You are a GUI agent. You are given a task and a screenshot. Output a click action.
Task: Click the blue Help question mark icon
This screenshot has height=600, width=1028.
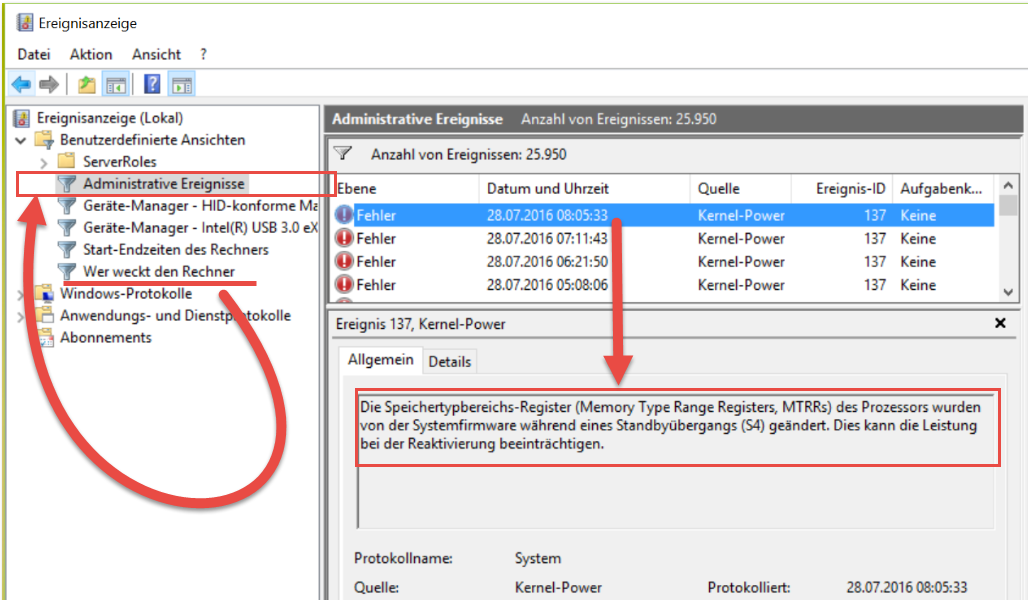pos(153,85)
